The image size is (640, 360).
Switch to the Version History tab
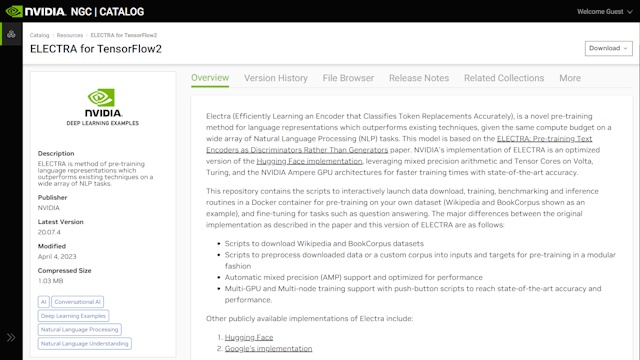[276, 78]
